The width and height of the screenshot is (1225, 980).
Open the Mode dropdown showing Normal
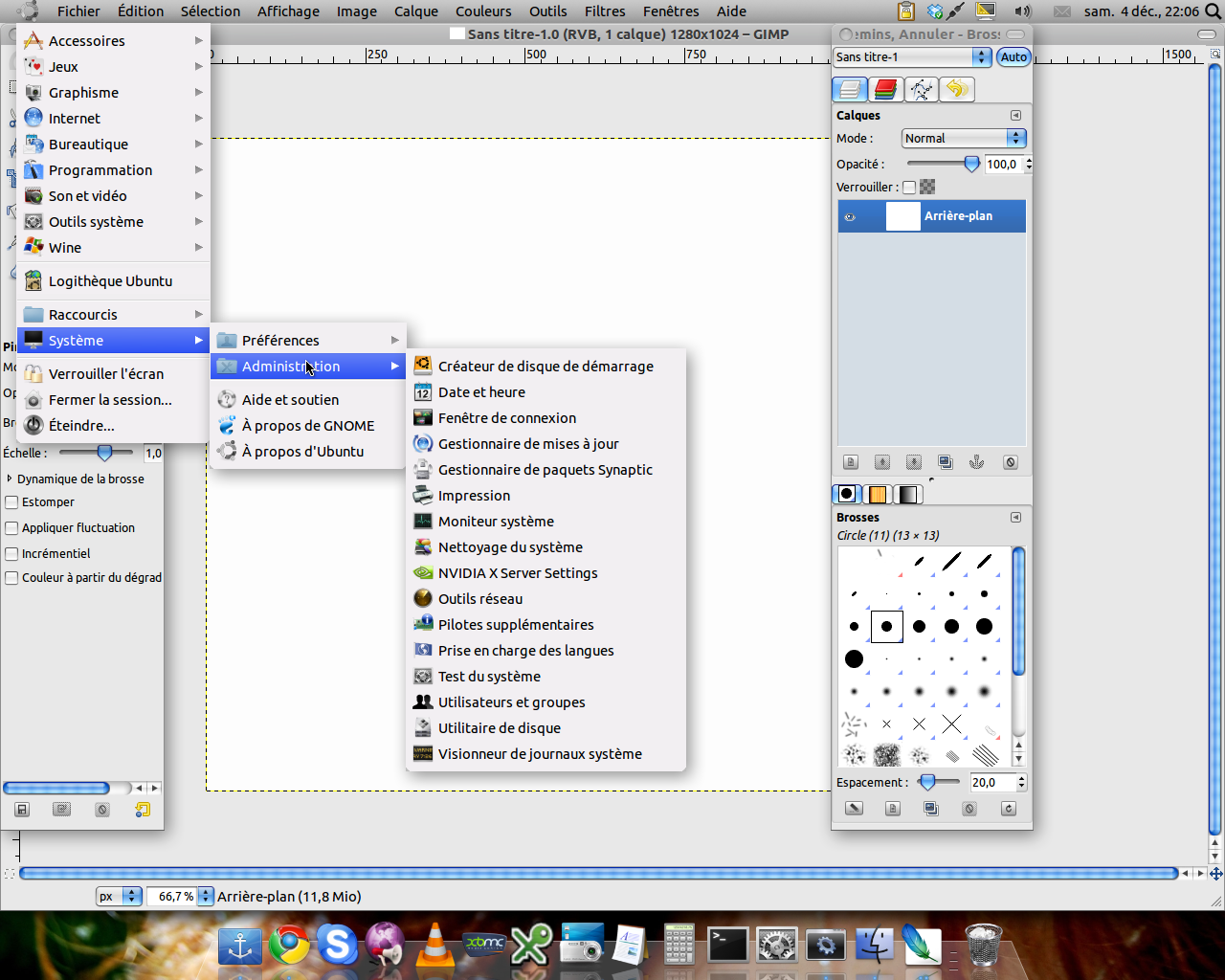tap(963, 138)
